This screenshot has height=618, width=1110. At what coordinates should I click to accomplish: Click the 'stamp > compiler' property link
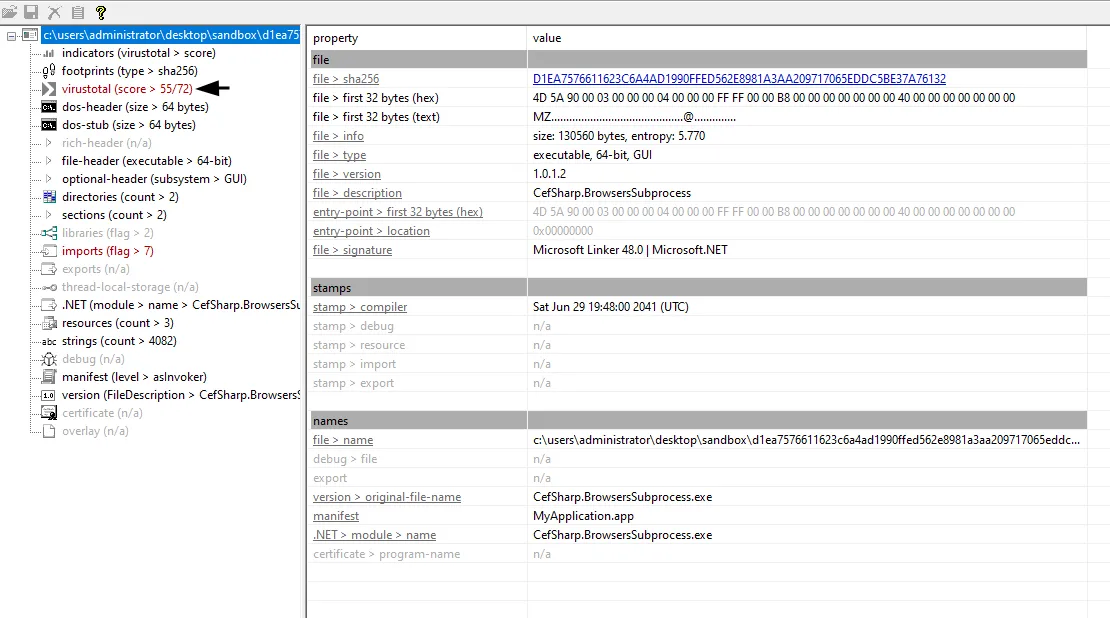tap(360, 307)
